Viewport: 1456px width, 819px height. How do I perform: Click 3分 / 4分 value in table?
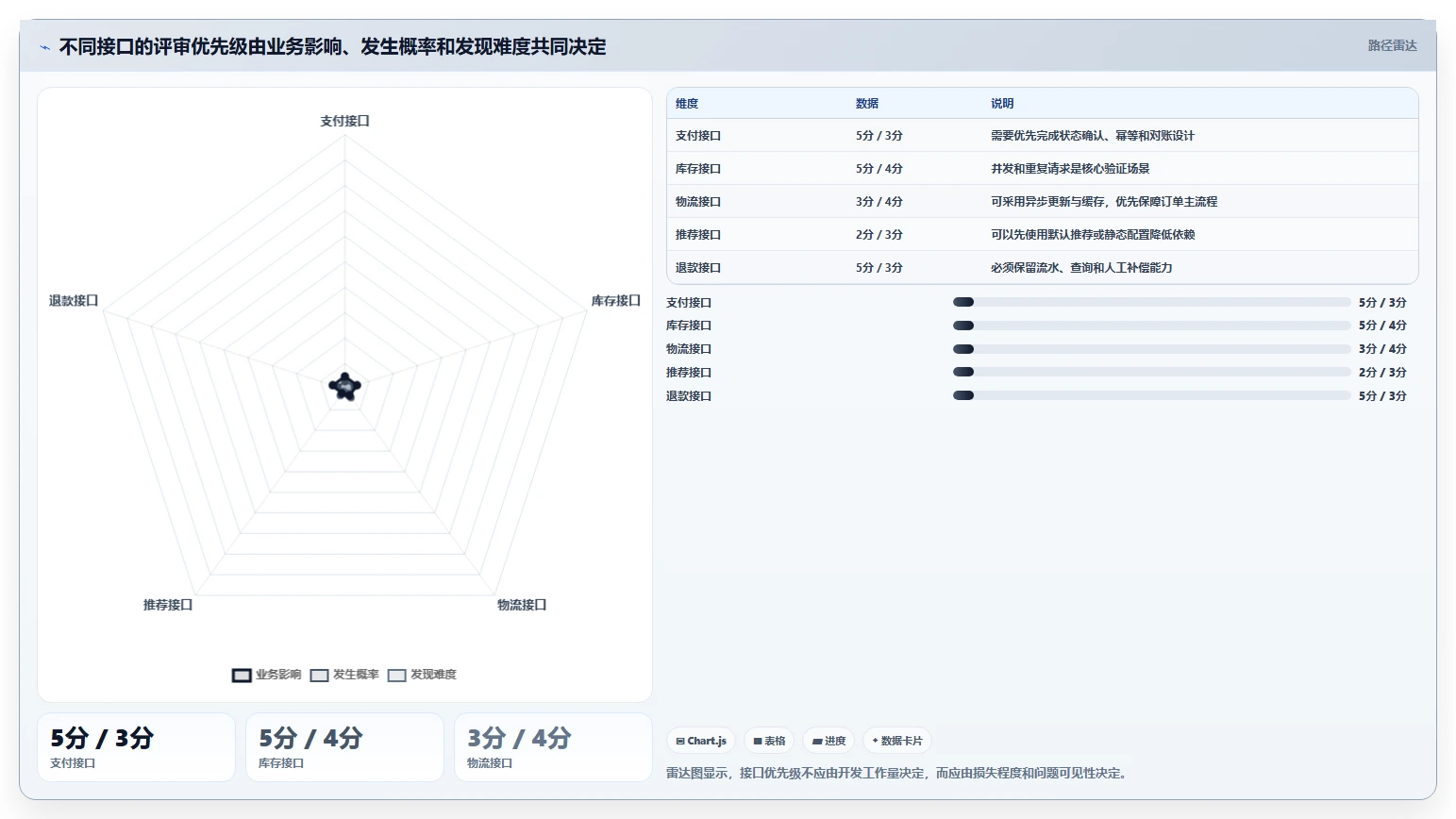click(x=879, y=202)
